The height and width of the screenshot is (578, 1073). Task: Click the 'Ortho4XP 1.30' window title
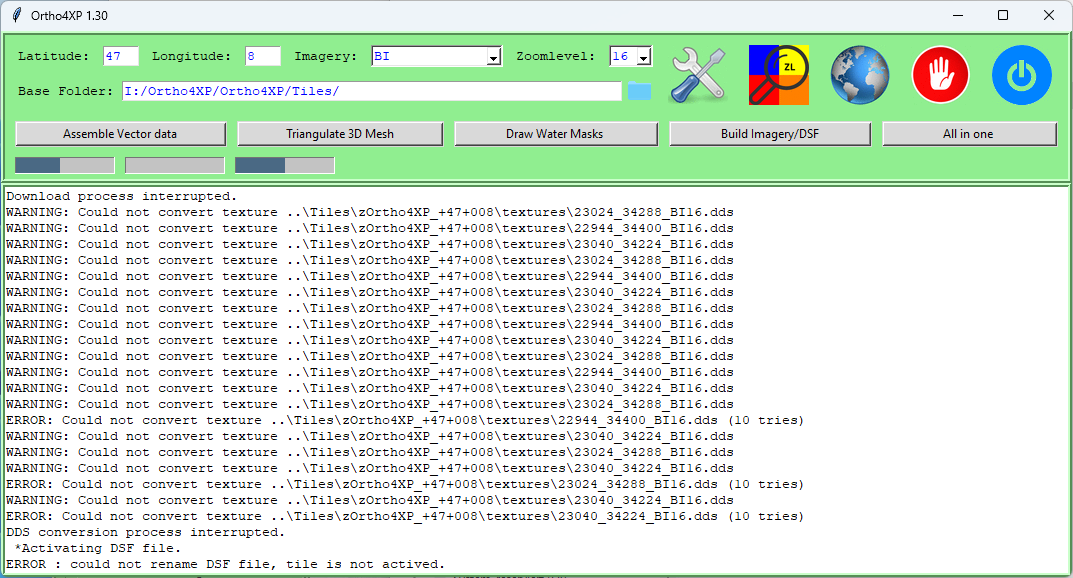(x=69, y=15)
